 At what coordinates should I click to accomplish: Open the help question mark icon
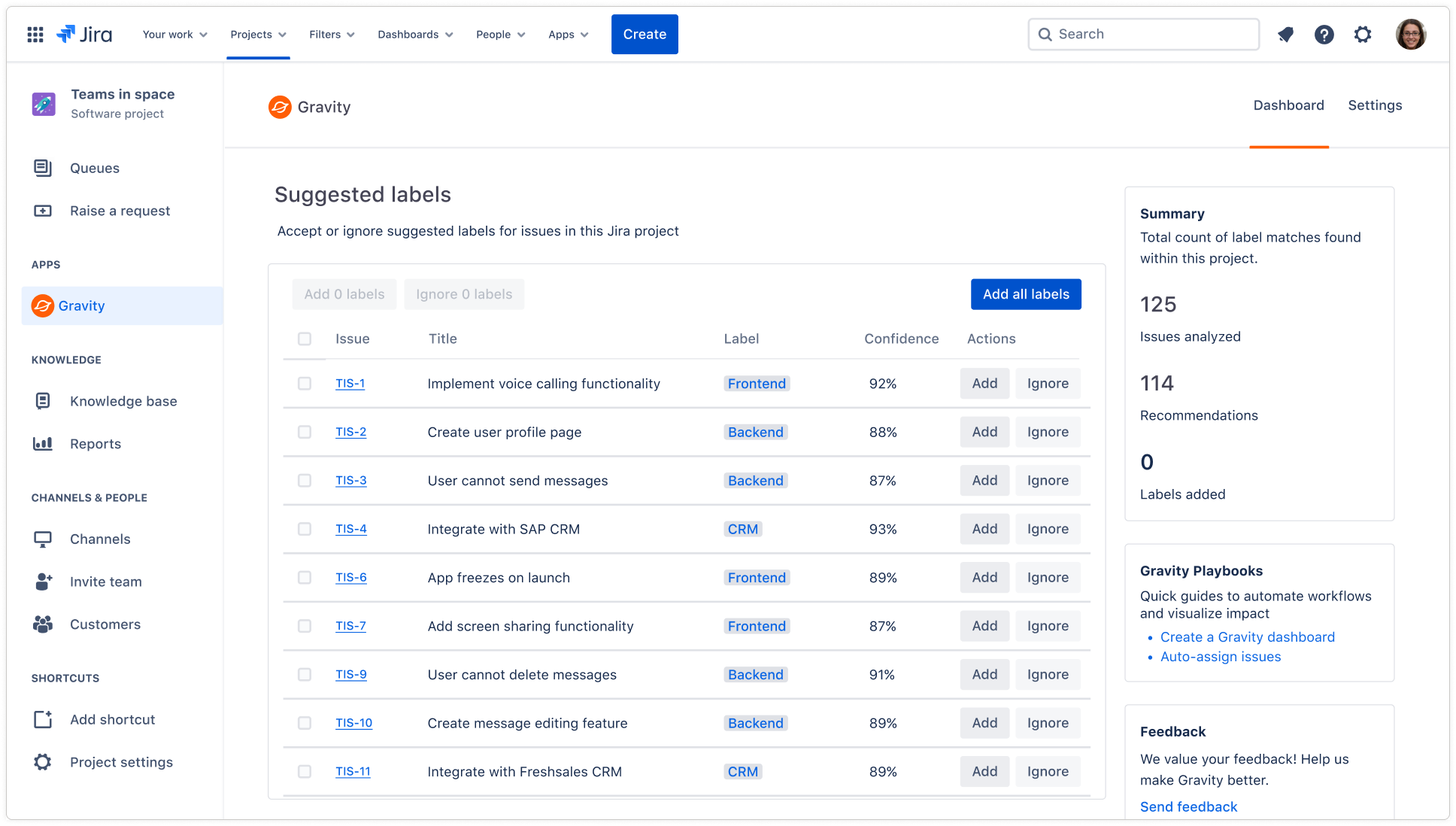pyautogui.click(x=1324, y=34)
